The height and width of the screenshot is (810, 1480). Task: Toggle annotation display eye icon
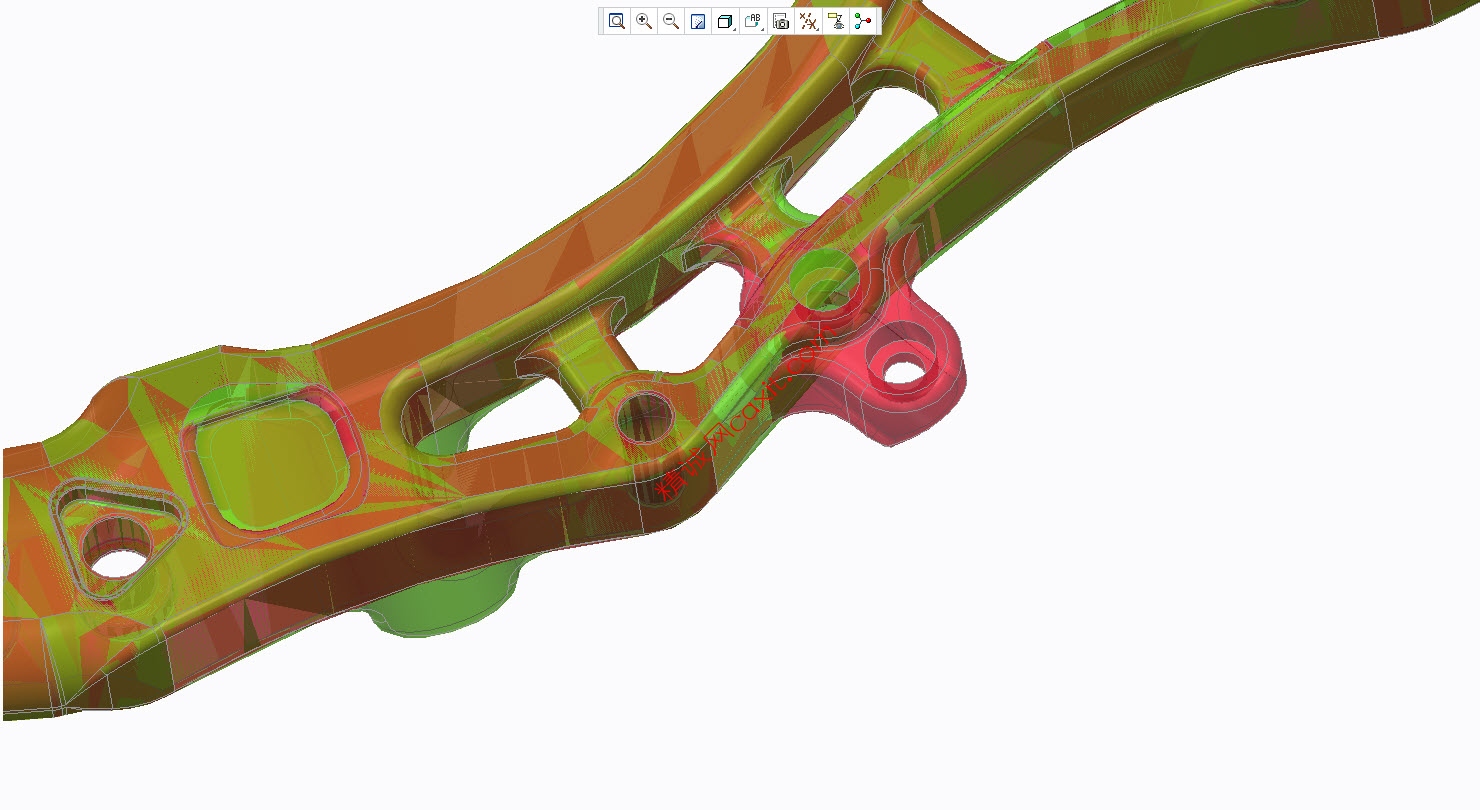(836, 21)
